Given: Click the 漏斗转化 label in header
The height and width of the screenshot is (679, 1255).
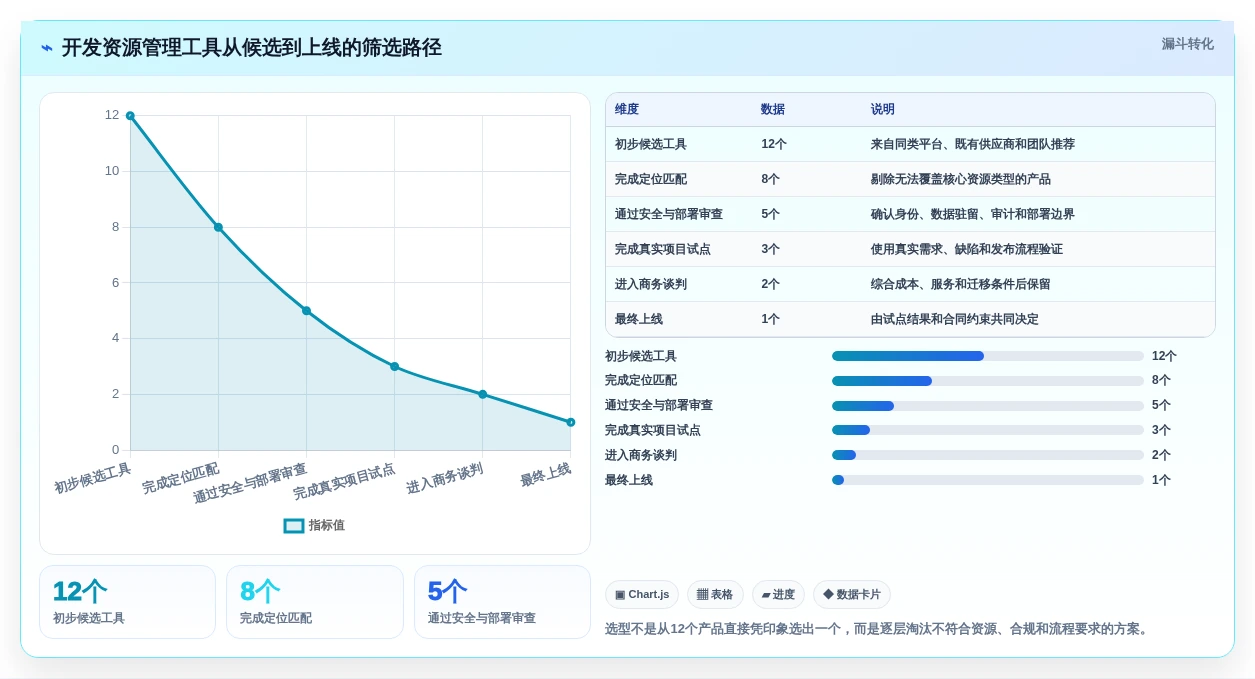Looking at the screenshot, I should tap(1188, 44).
